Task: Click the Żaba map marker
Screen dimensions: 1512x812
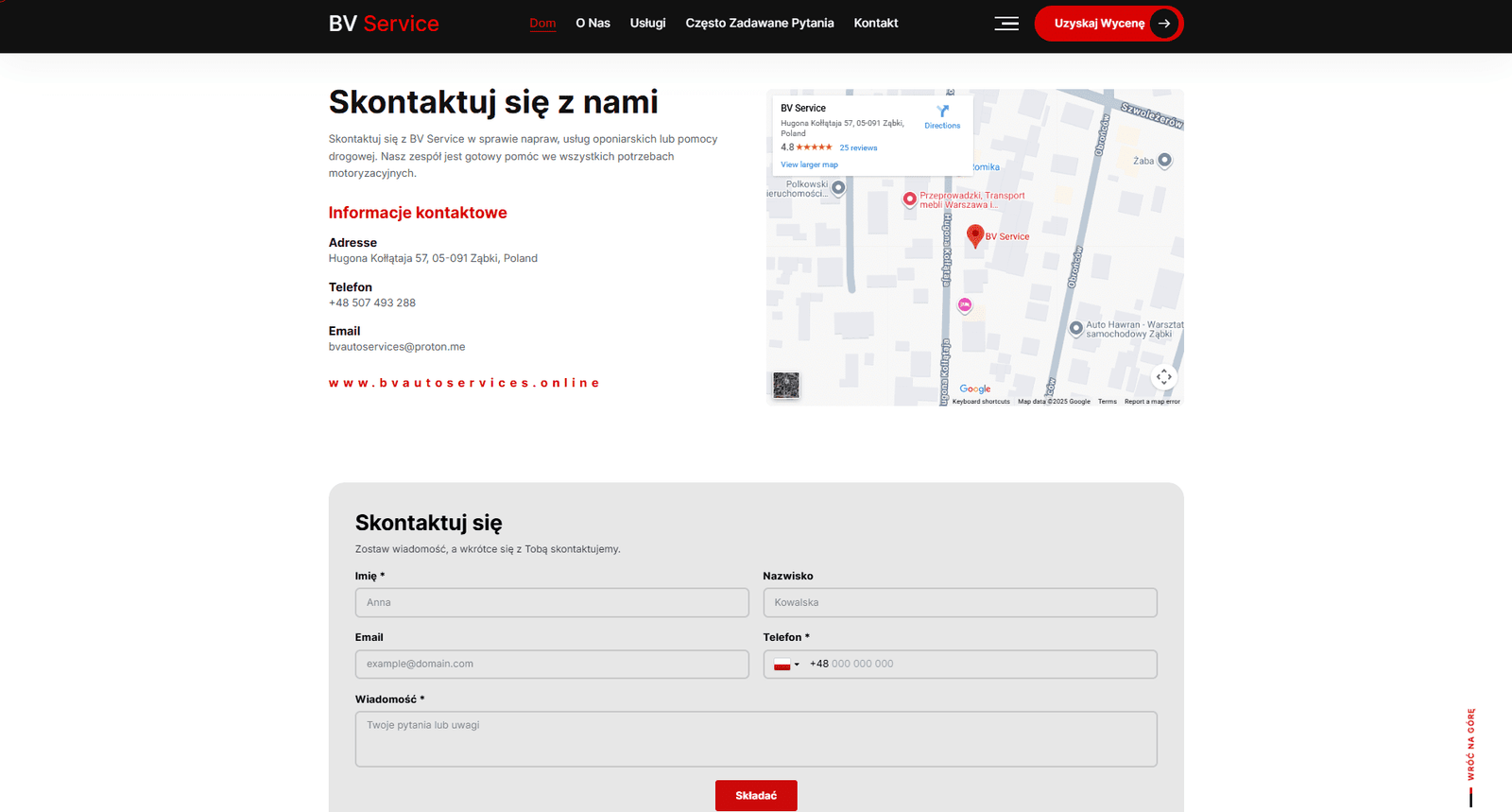Action: 1164,161
